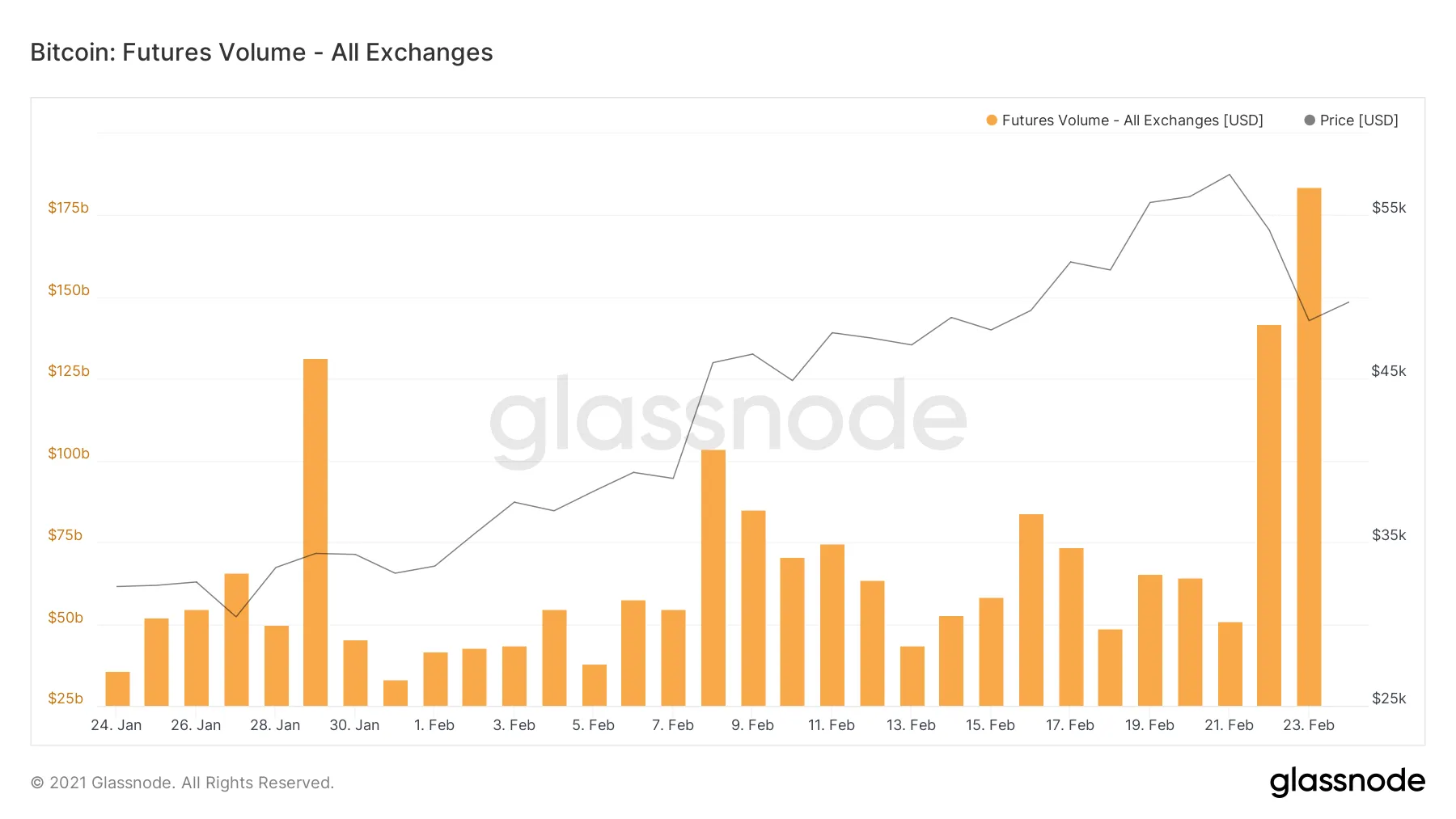1456x819 pixels.
Task: Click the 16 Feb volume bar
Action: click(x=1031, y=610)
